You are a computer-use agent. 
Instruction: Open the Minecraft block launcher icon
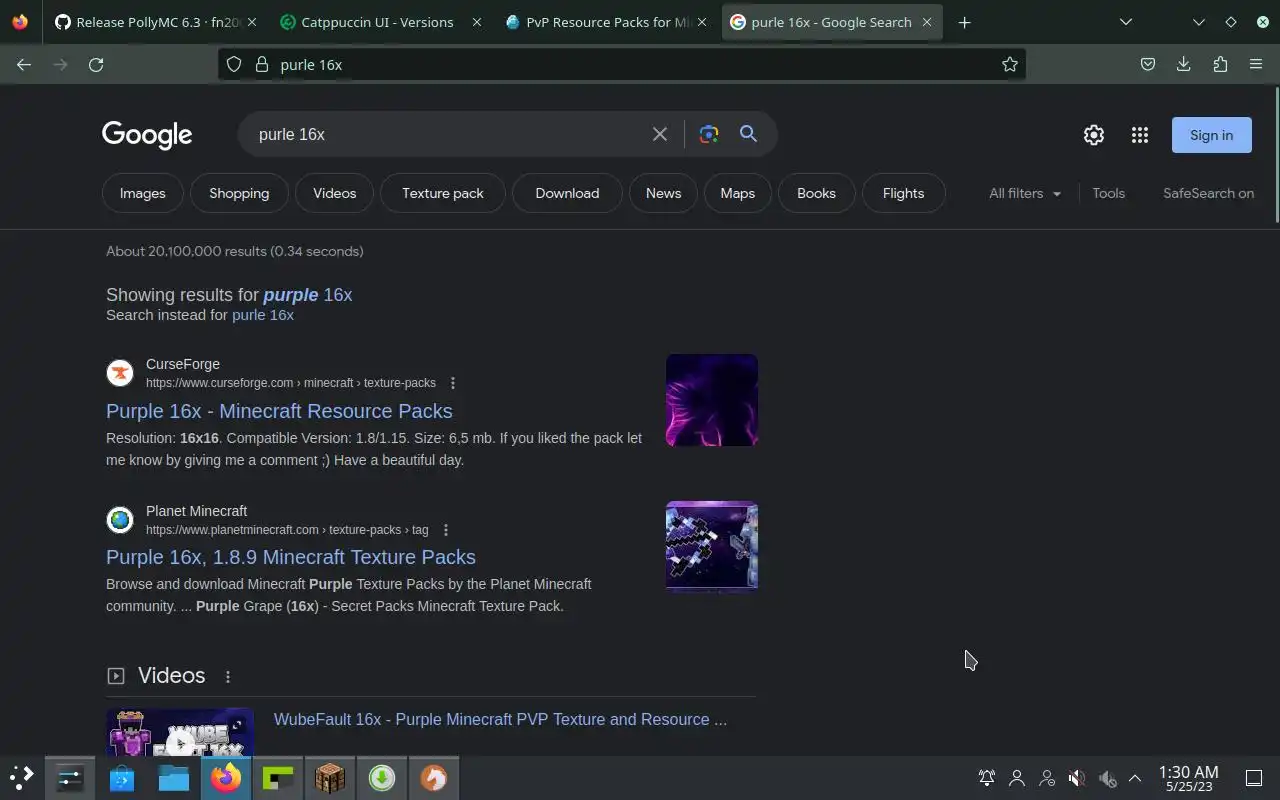pyautogui.click(x=330, y=778)
